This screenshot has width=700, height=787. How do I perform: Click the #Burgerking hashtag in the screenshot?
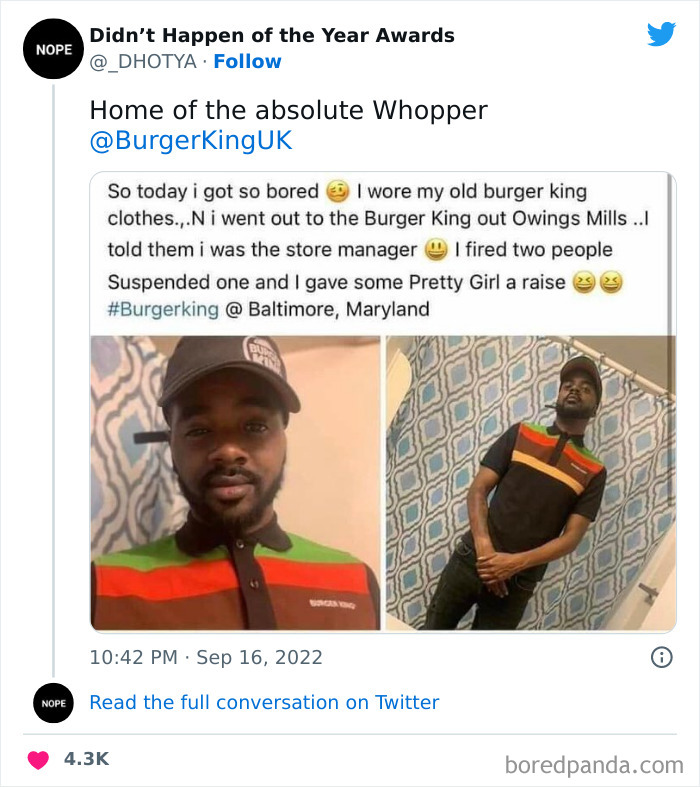point(162,309)
